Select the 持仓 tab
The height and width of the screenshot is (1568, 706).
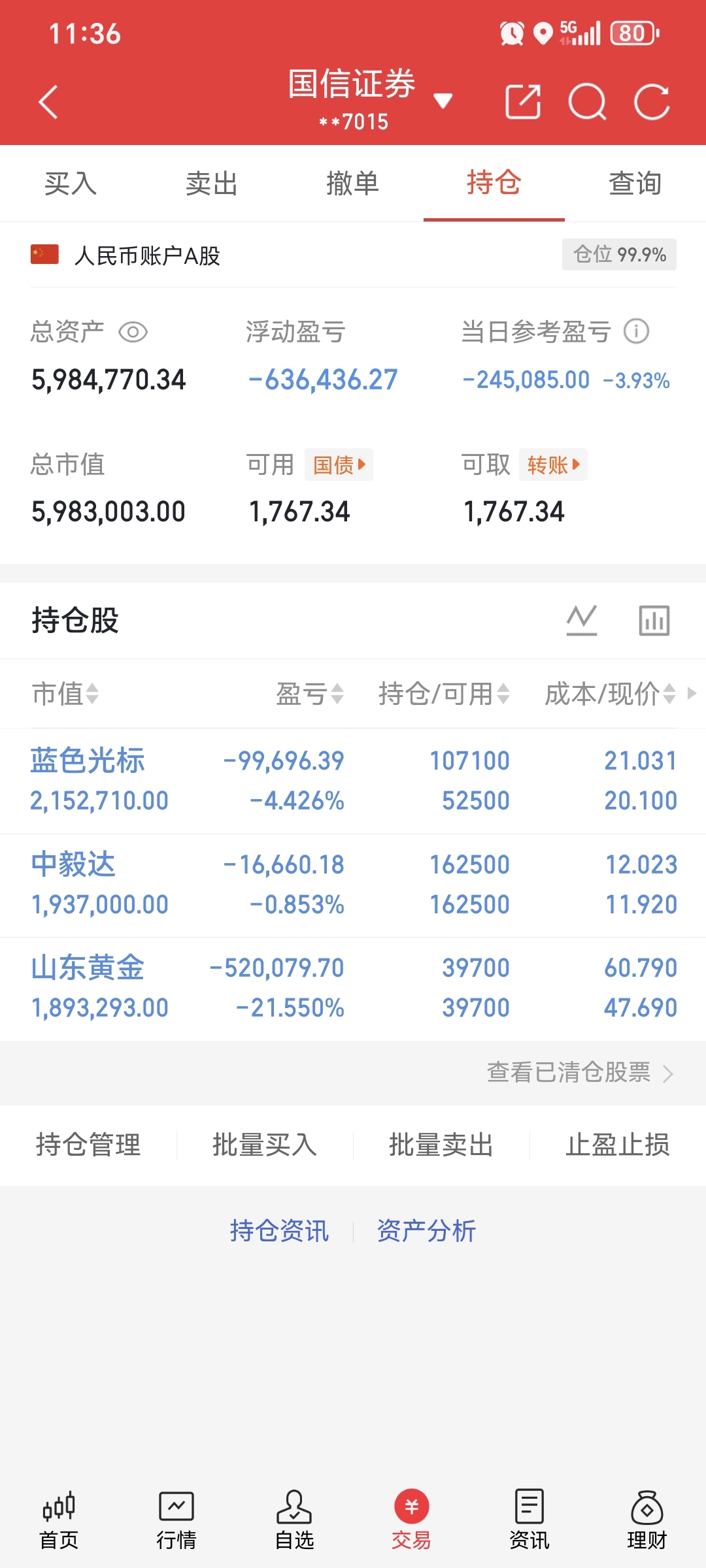[494, 184]
